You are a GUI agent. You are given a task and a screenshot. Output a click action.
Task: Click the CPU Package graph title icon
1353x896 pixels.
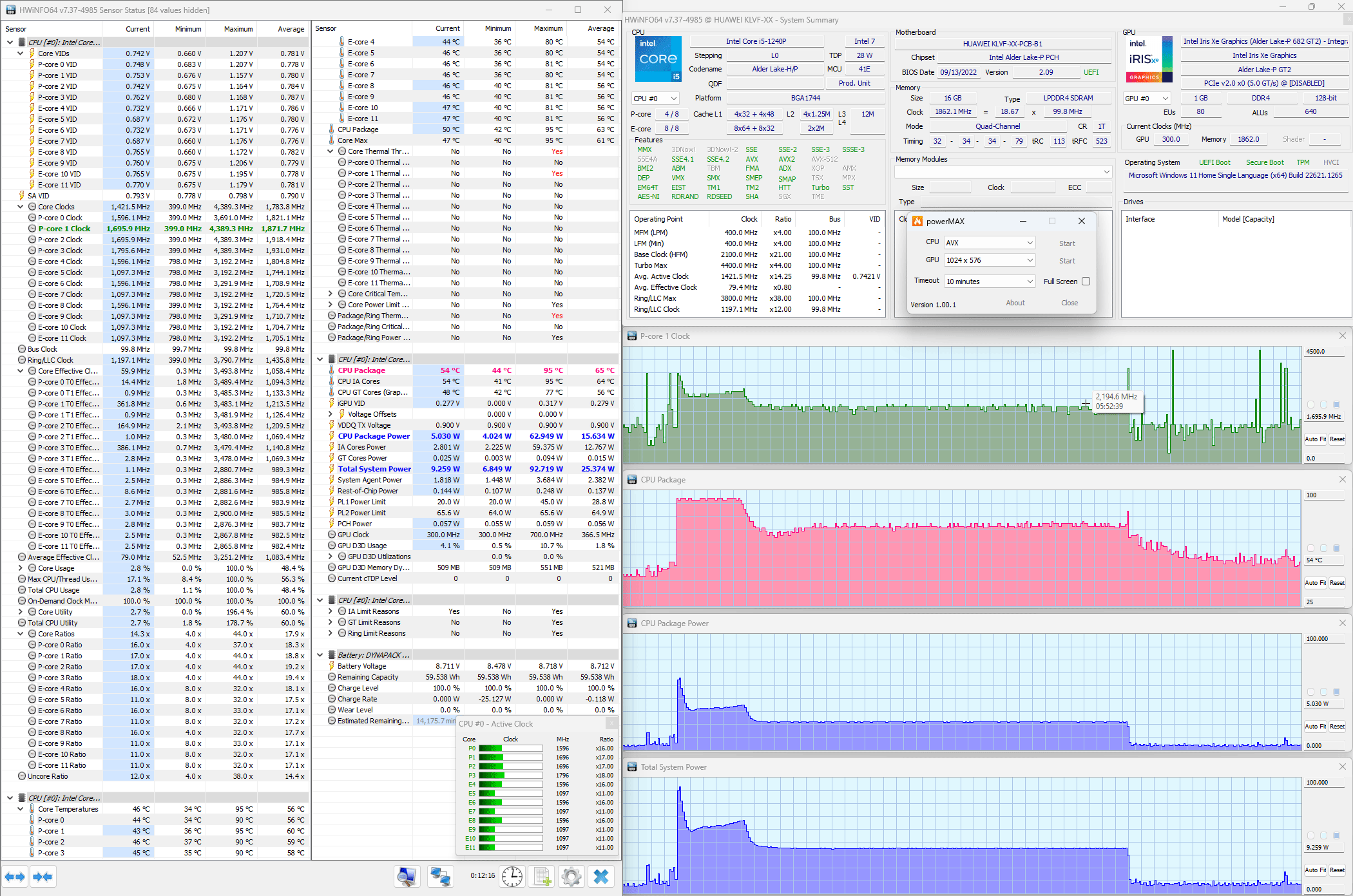point(632,480)
